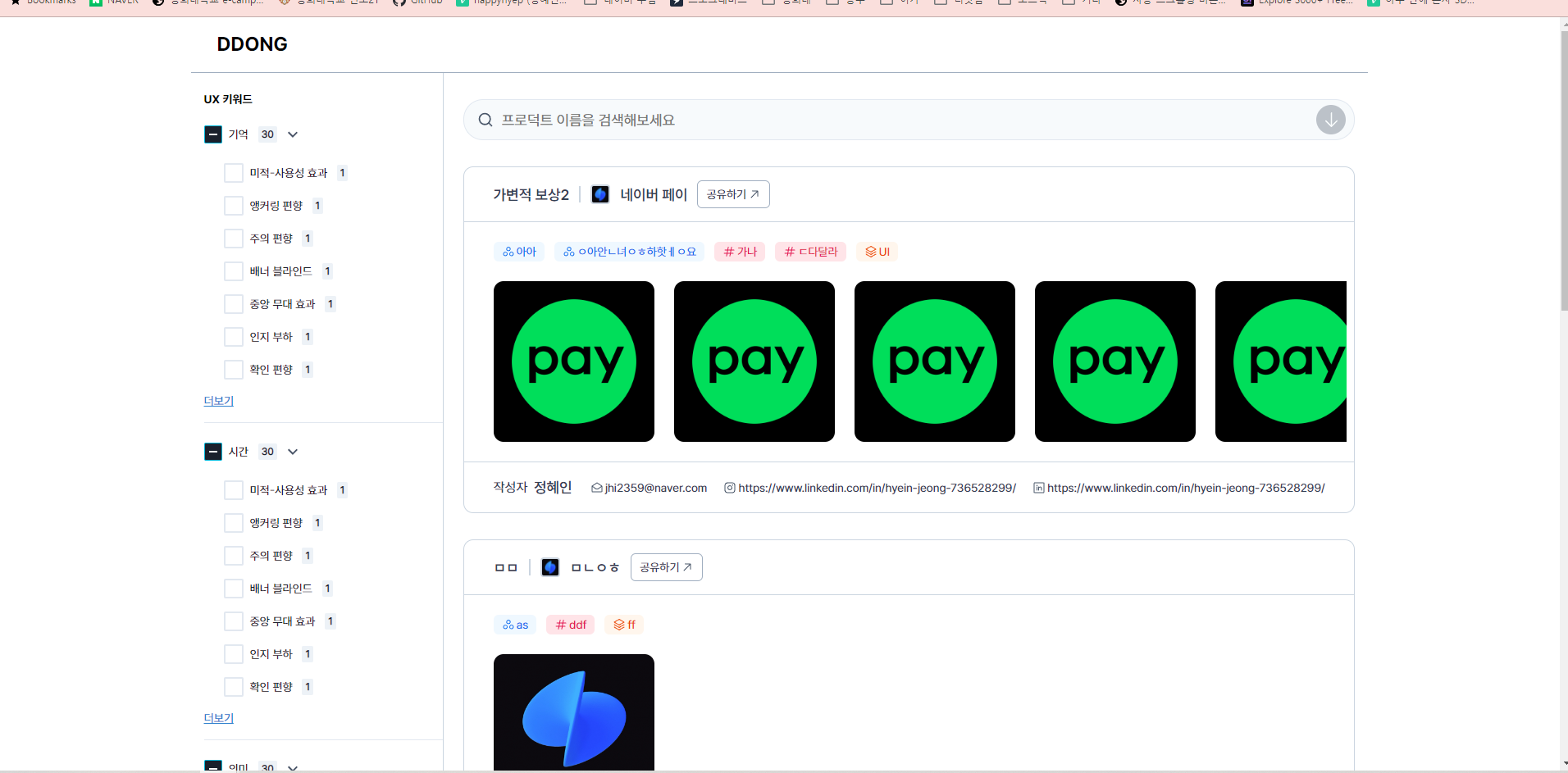This screenshot has height=773, width=1568.
Task: Open the fourth pay image thumbnail
Action: 1115,361
